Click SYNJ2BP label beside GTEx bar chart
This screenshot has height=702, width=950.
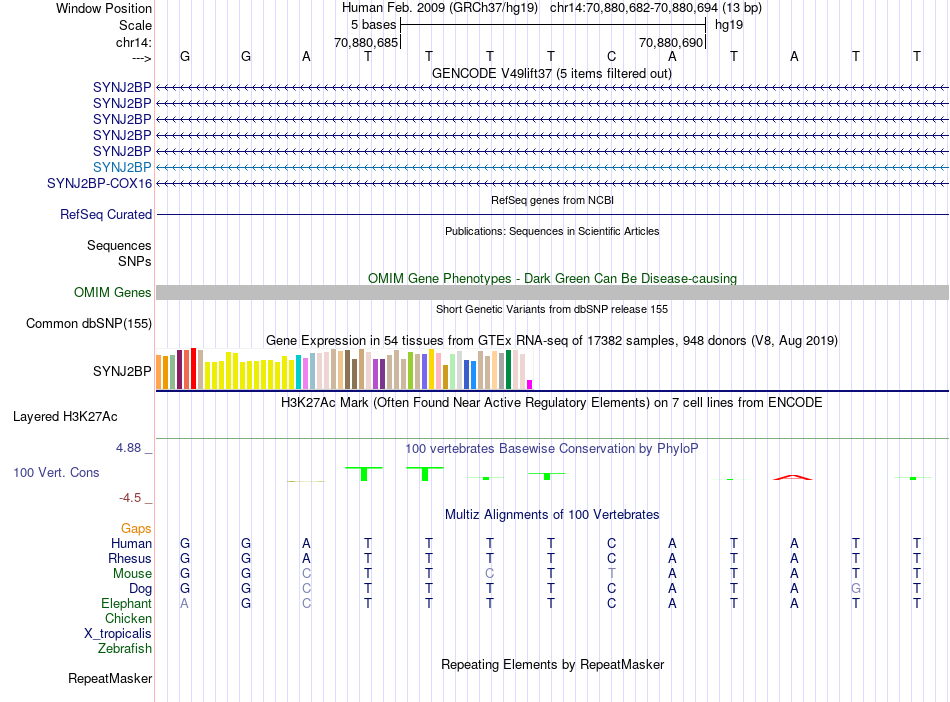pos(122,371)
